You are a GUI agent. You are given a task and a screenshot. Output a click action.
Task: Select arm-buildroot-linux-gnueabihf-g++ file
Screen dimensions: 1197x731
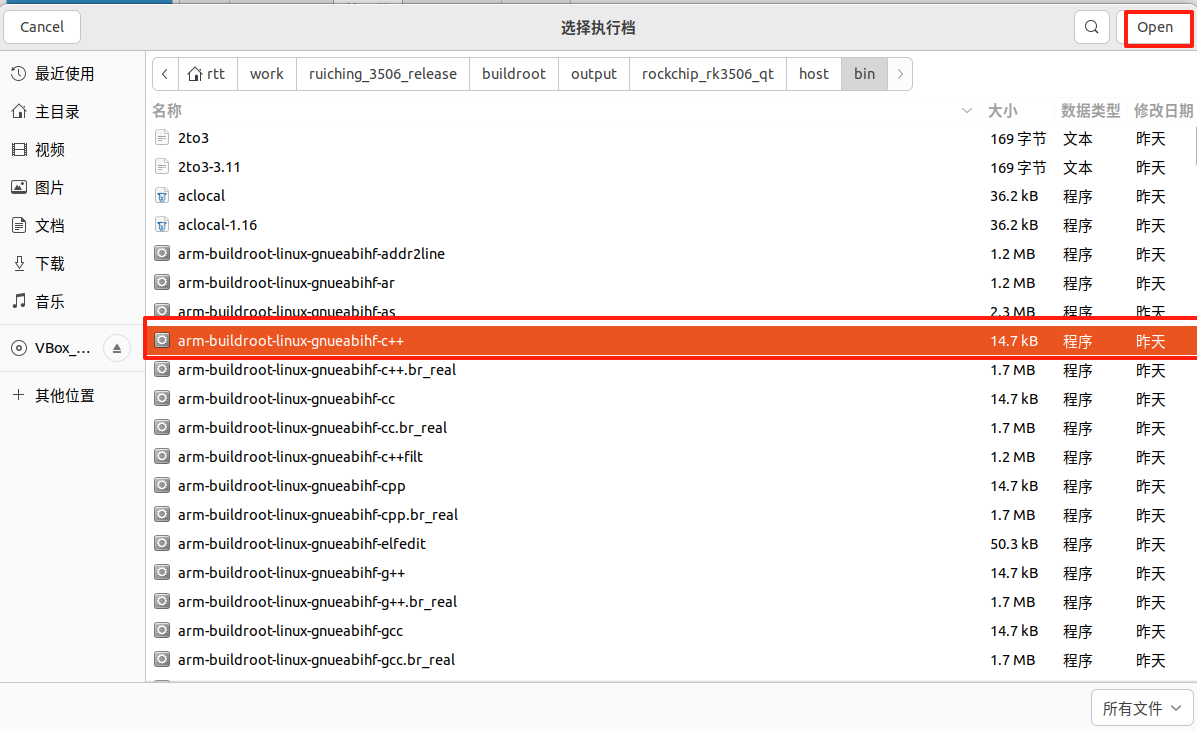291,573
